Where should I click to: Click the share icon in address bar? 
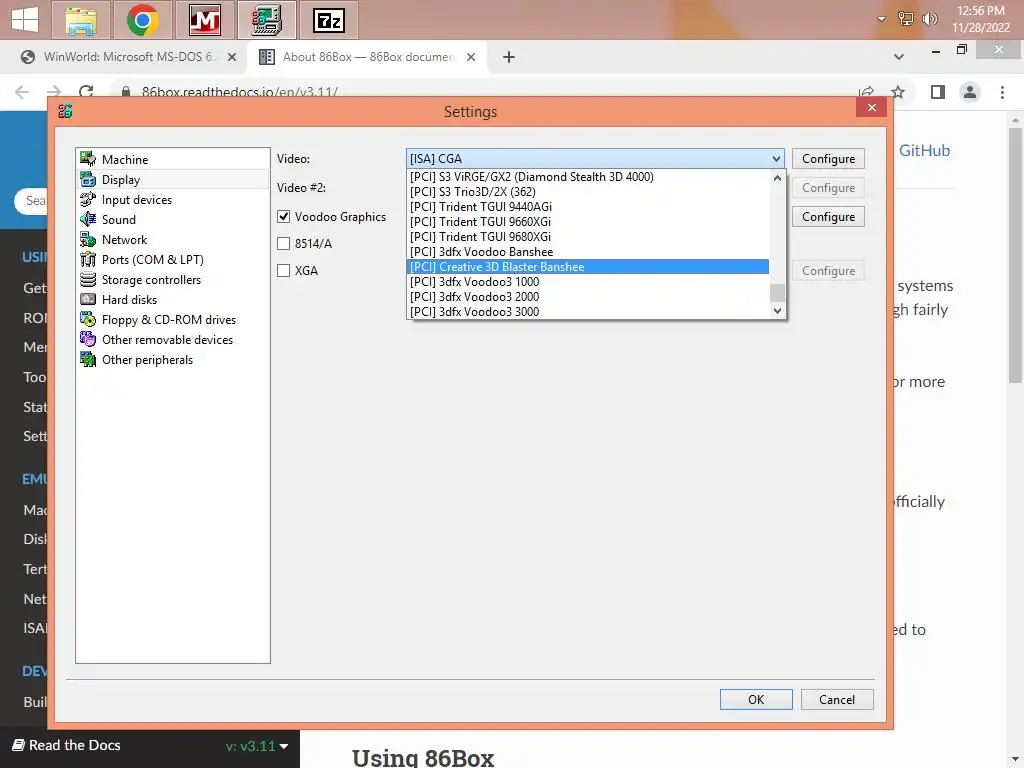tap(866, 92)
